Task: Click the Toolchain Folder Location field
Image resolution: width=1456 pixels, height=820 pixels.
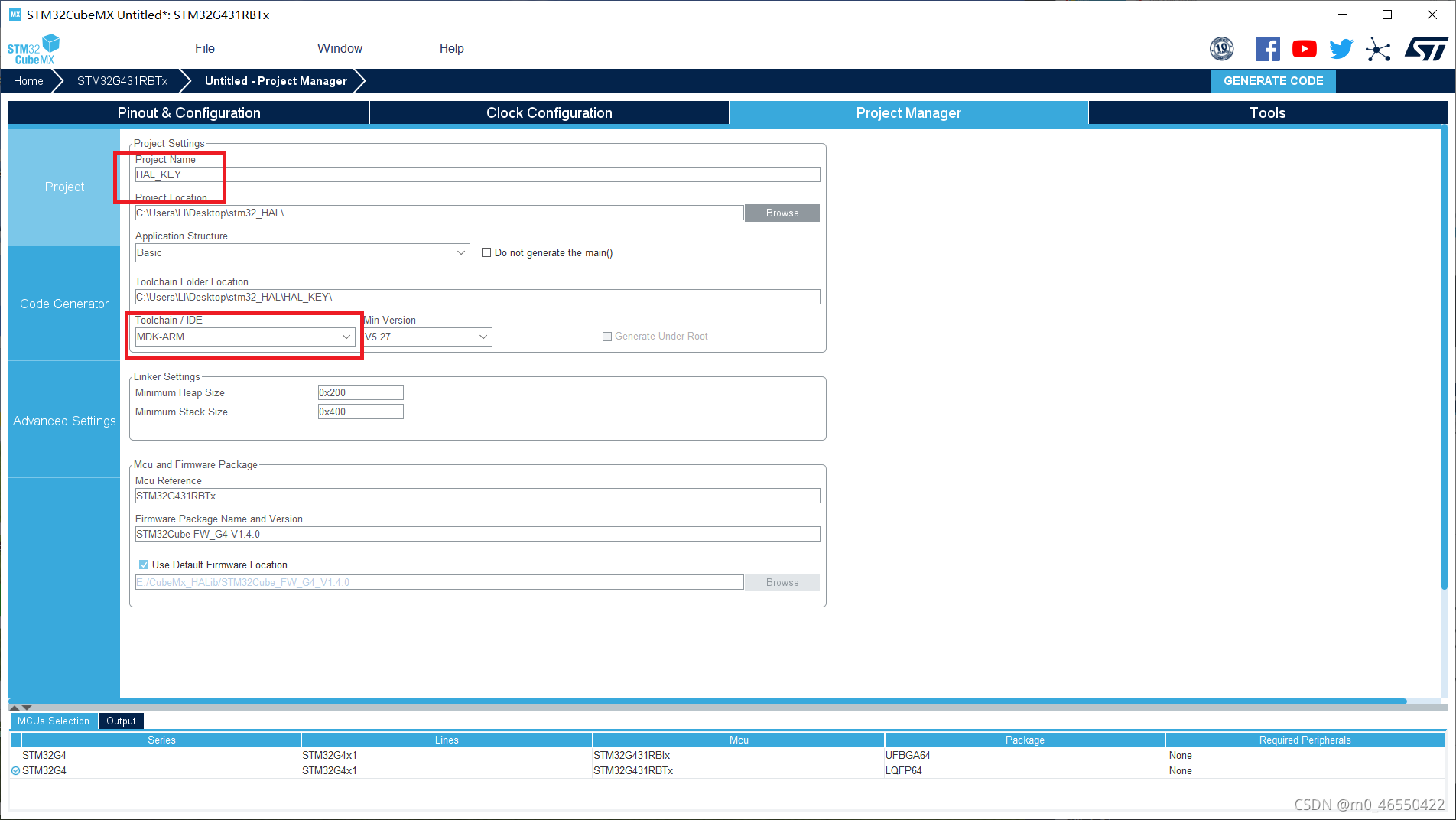Action: click(477, 297)
